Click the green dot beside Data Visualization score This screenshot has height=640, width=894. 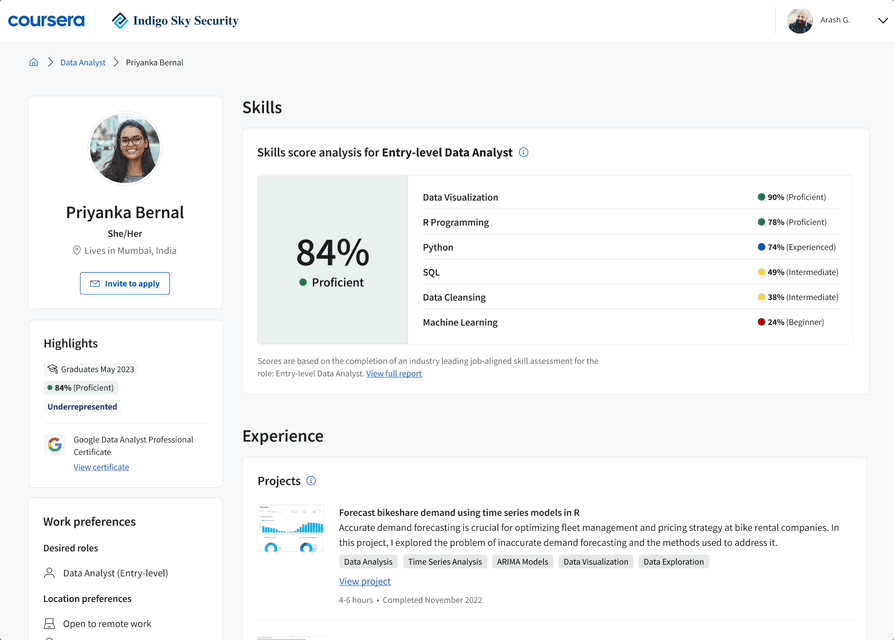(x=761, y=198)
